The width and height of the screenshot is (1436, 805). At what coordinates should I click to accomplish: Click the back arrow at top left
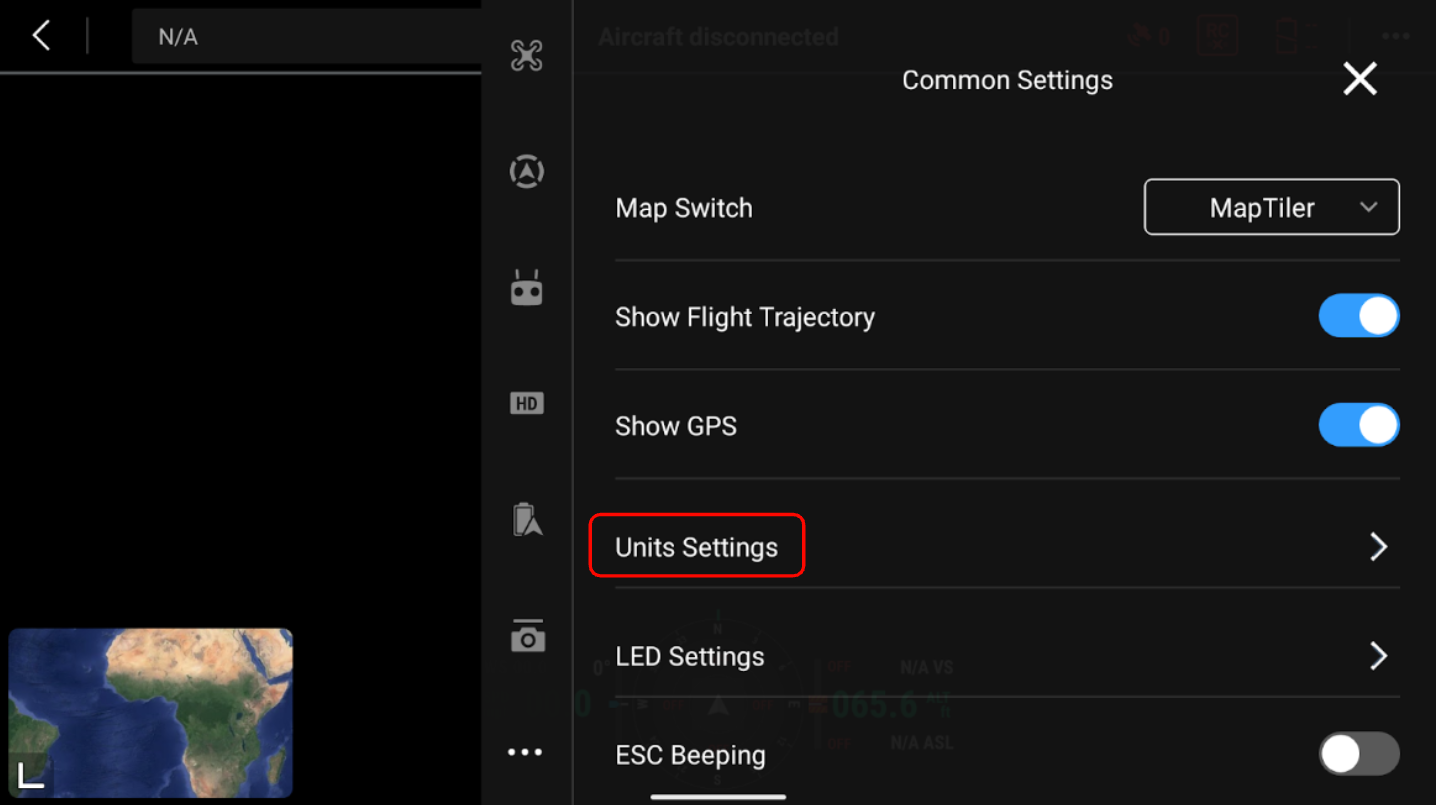pos(40,35)
